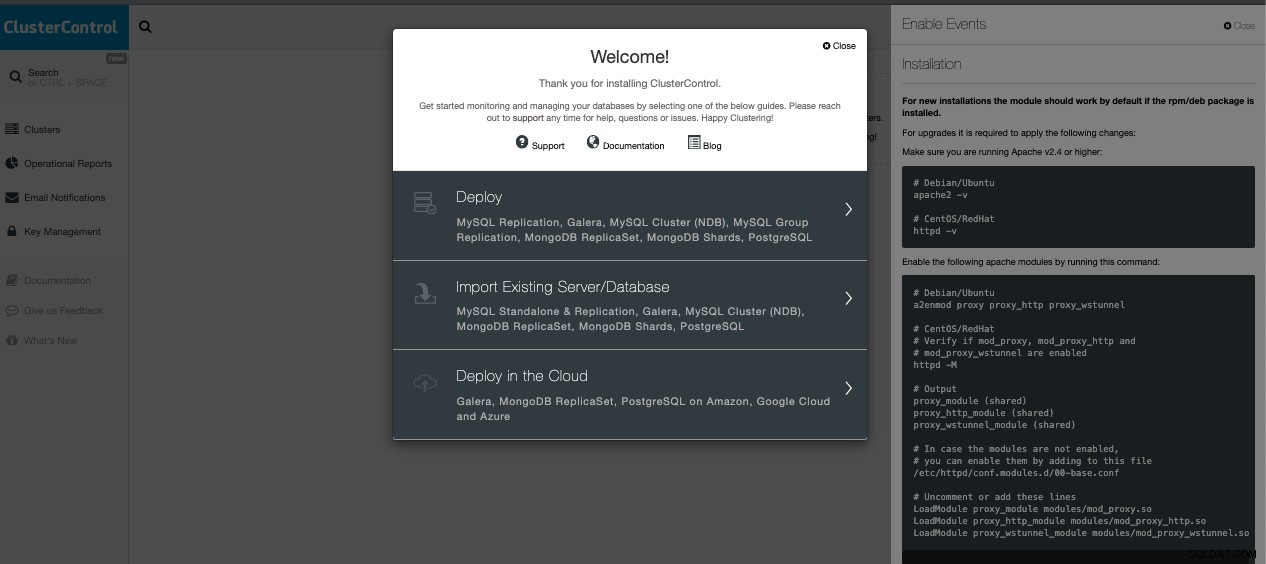Screen dimensions: 1266x564
Task: Click the Email Notifications envelope icon
Action: [12, 197]
